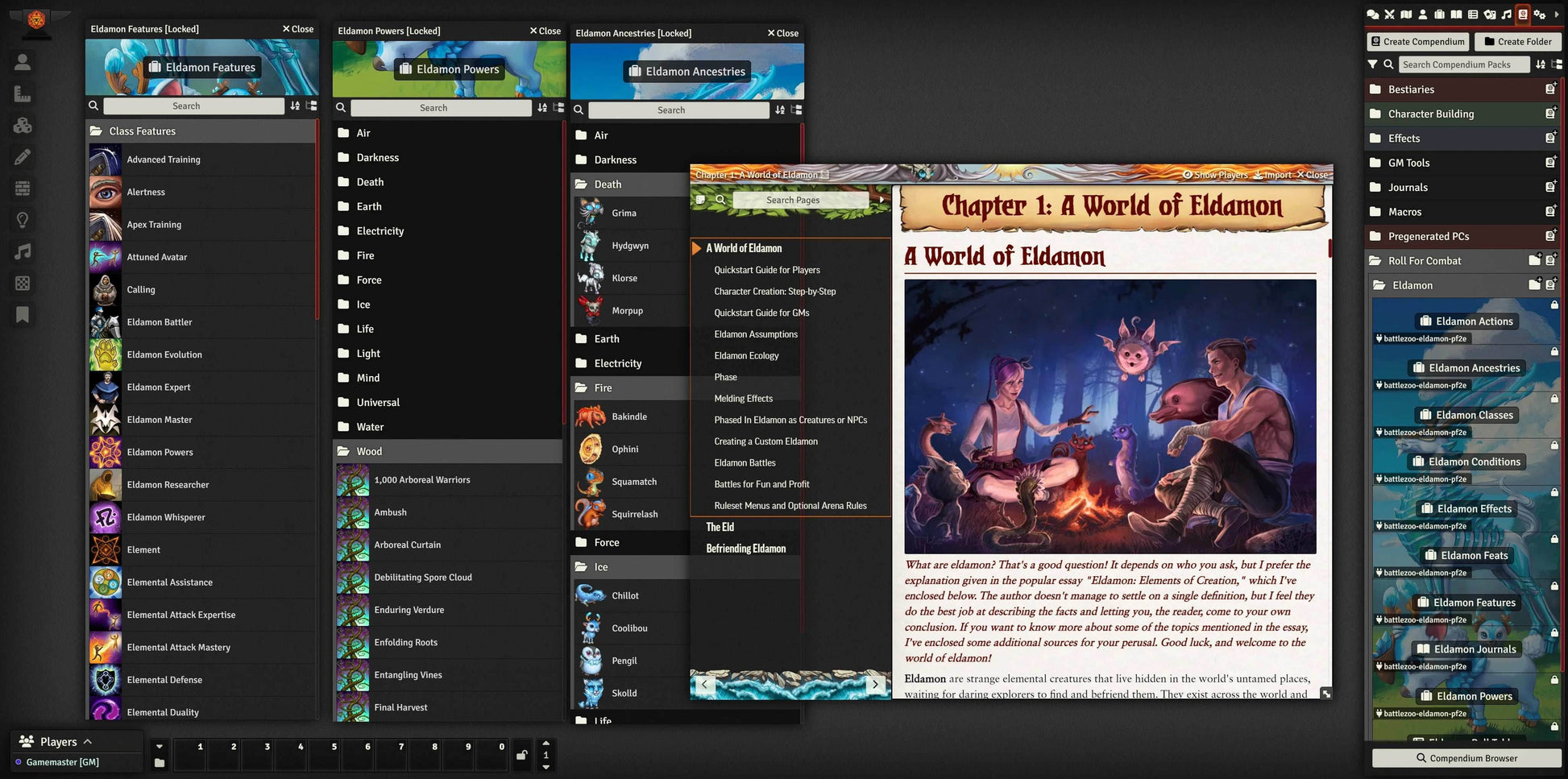Select the Combat Encounters crossed-swords tab
Image resolution: width=1568 pixels, height=779 pixels.
(x=1389, y=15)
